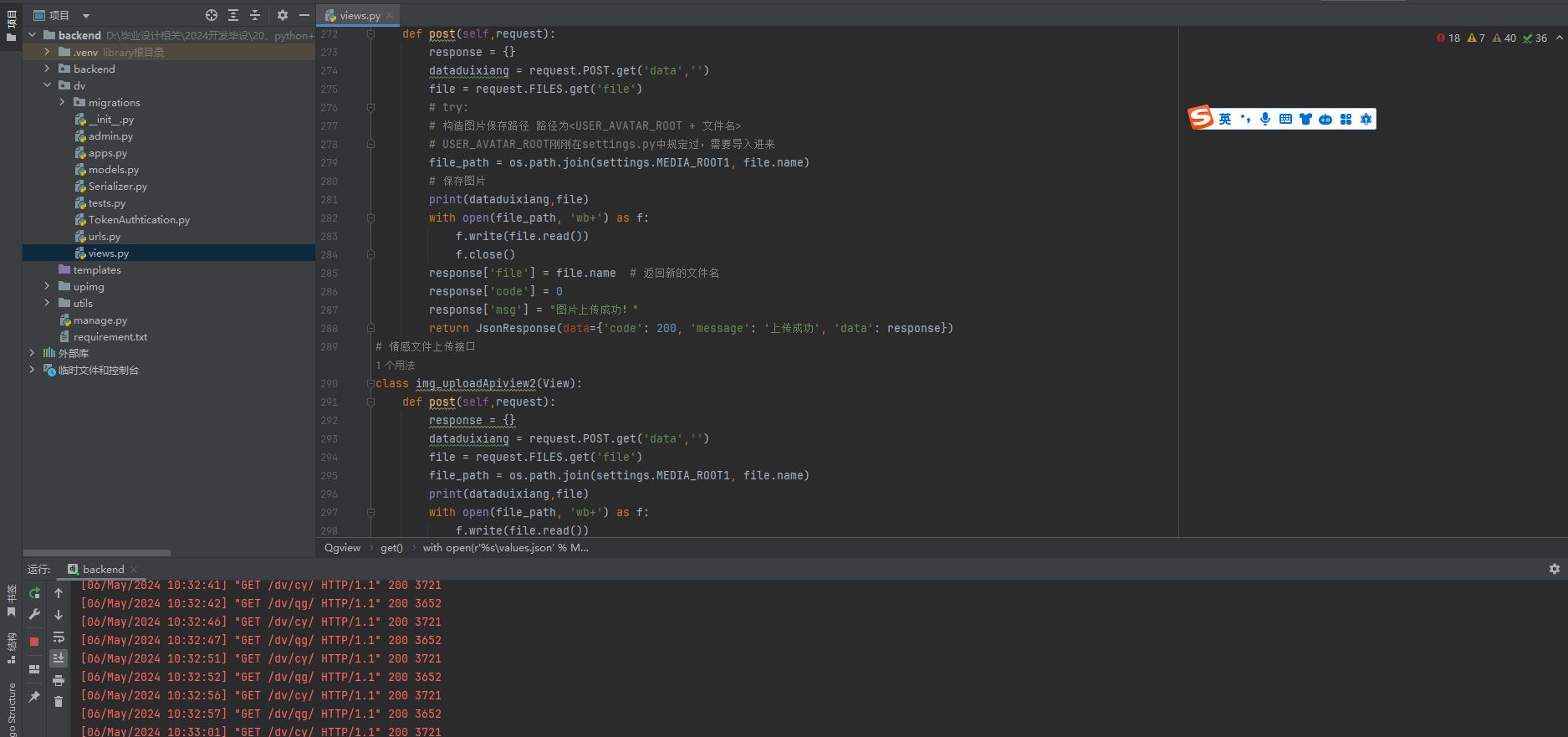This screenshot has height=737, width=1568.
Task: Fold class img_uploadApiview2 at line 290
Action: 370,383
